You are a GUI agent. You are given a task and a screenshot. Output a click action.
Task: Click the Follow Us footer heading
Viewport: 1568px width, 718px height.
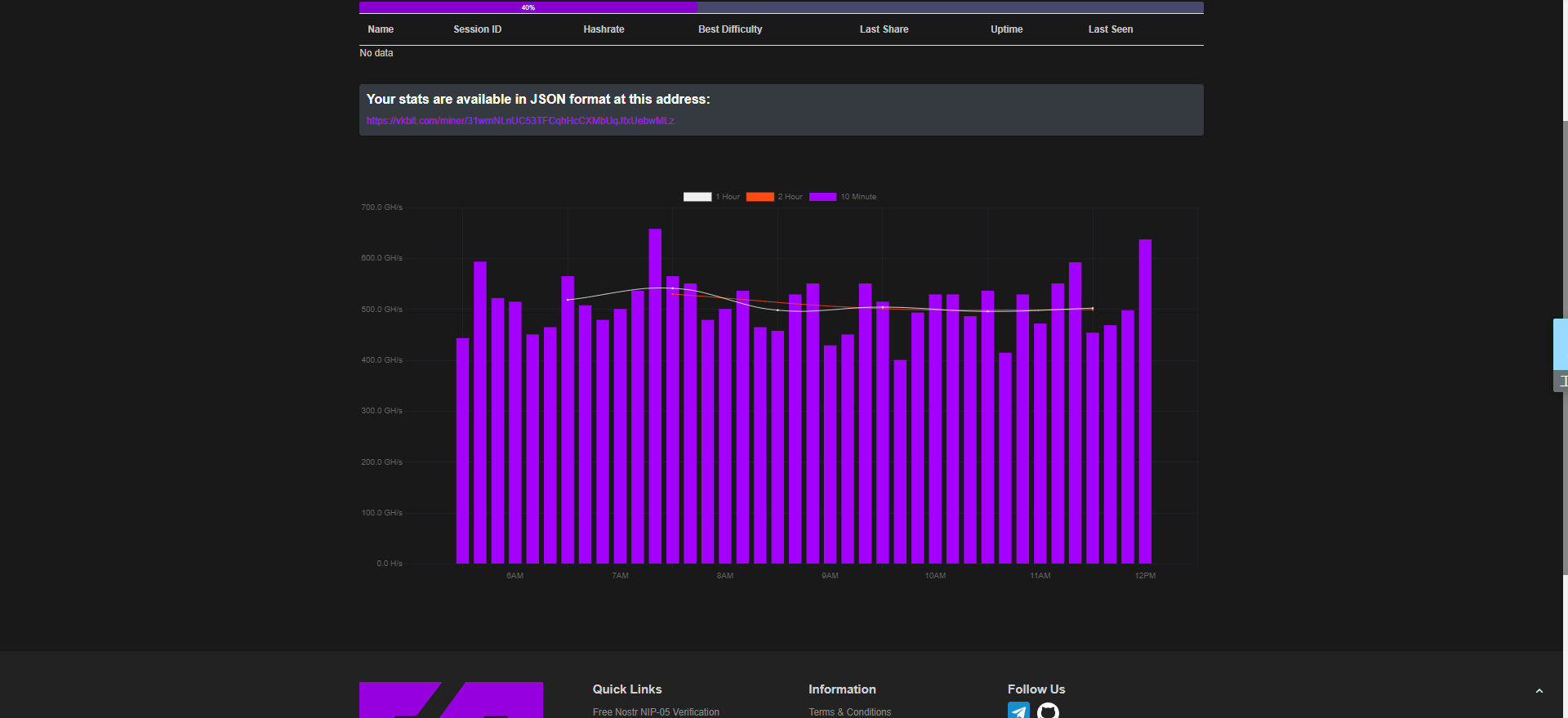tap(1036, 689)
